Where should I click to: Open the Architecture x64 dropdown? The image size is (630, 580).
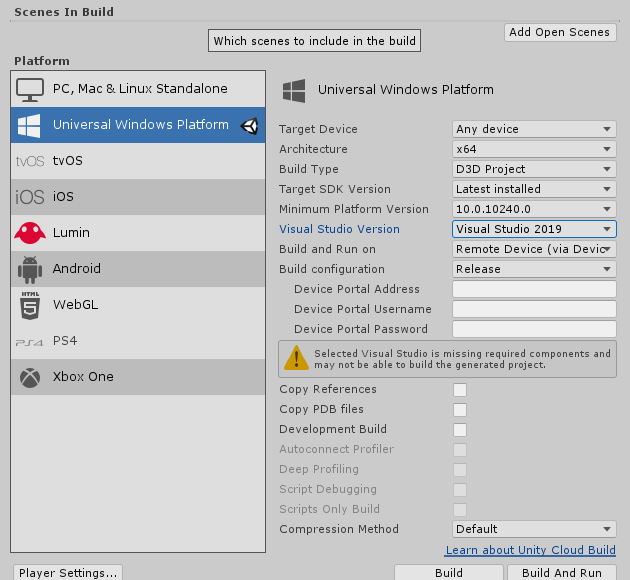[x=534, y=149]
